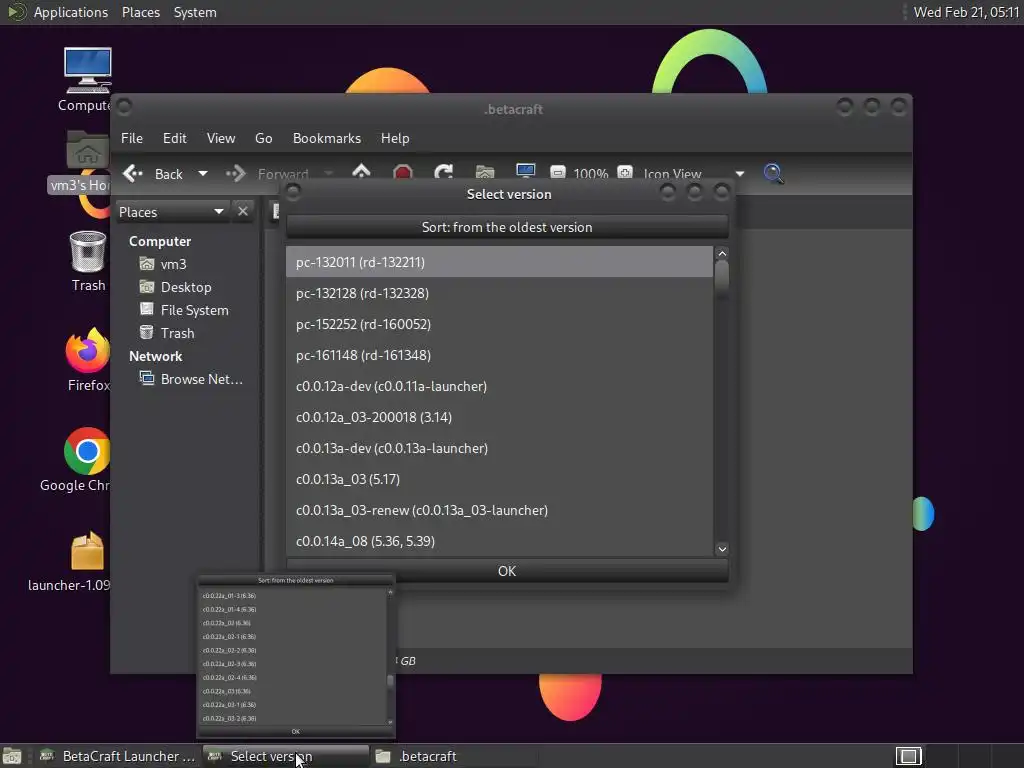Image resolution: width=1024 pixels, height=768 pixels.
Task: Open the View menu
Action: (x=221, y=138)
